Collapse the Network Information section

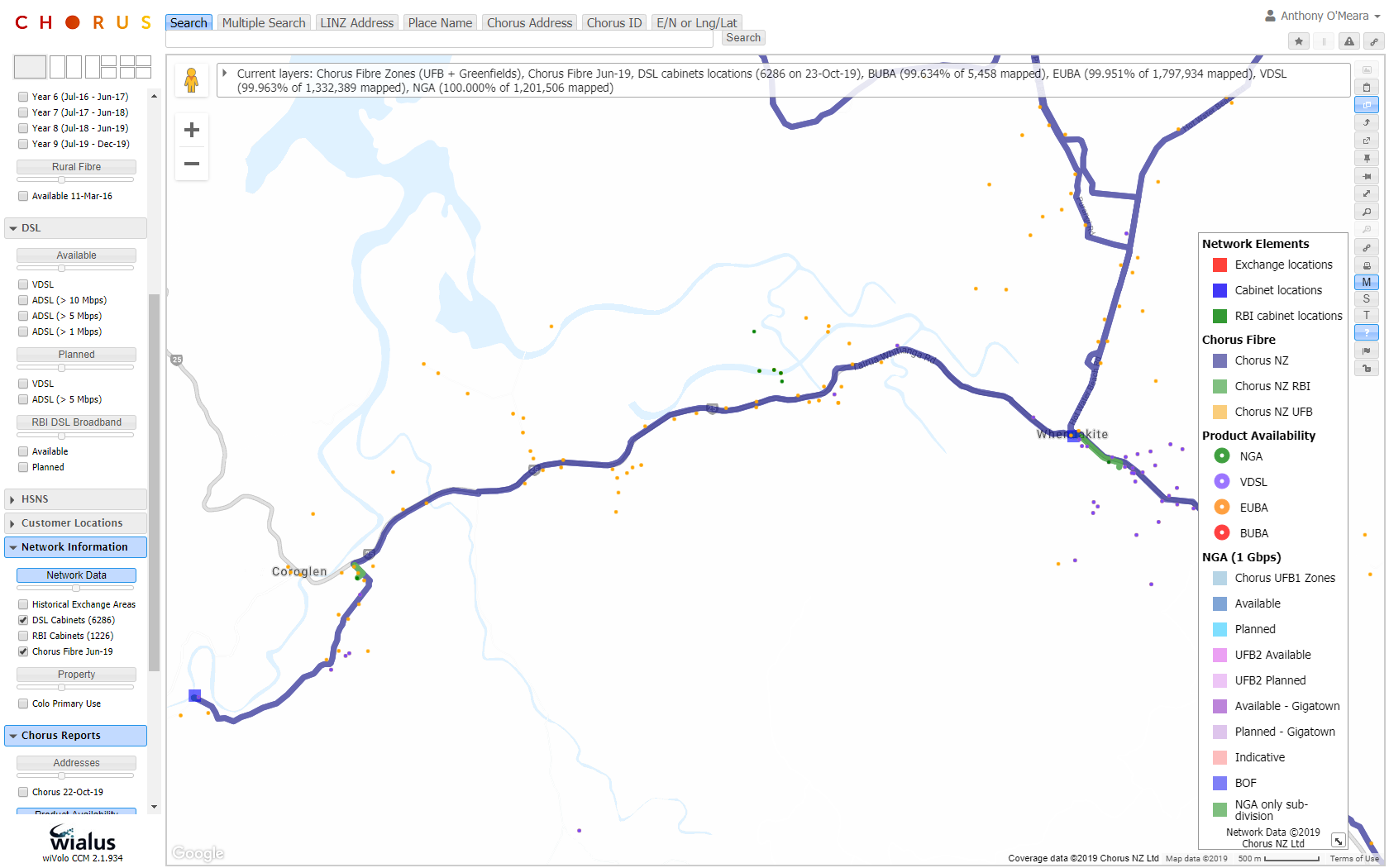[x=76, y=547]
